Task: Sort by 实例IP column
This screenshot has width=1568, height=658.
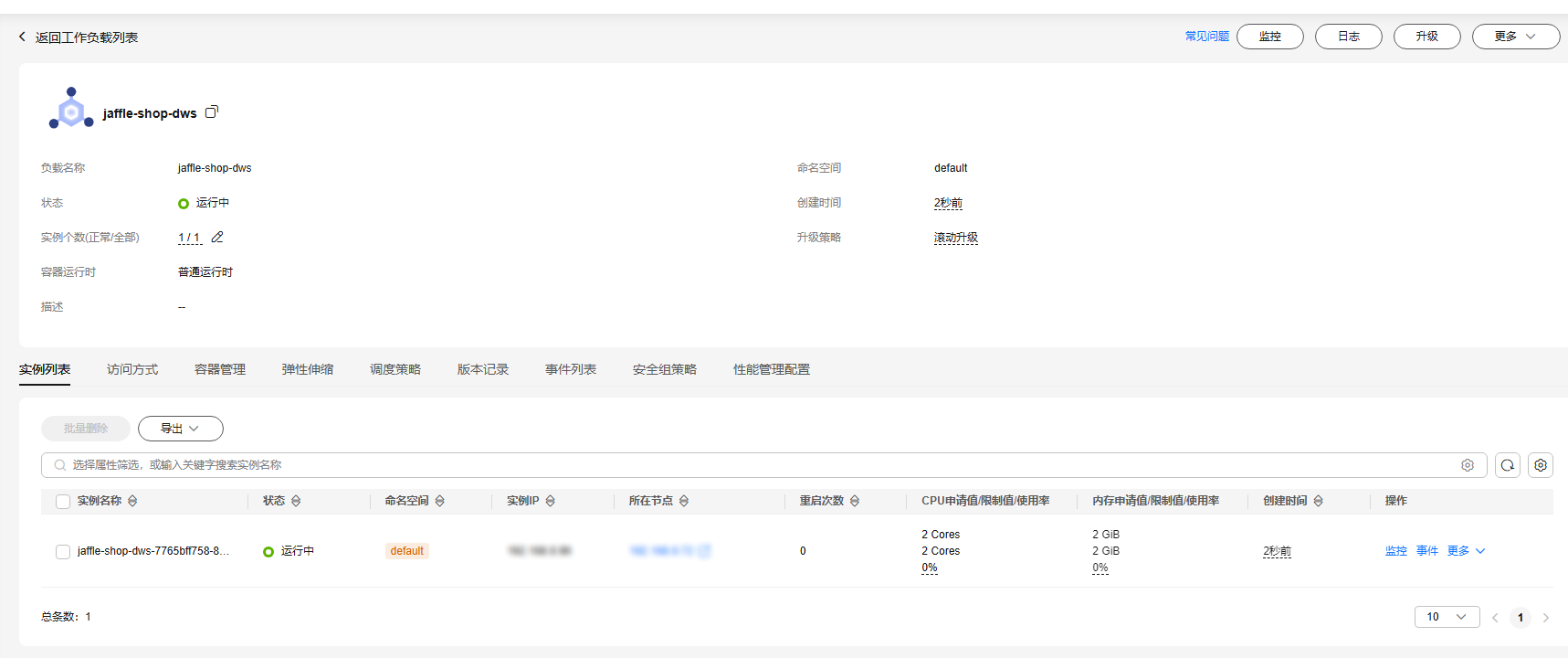Action: 550,501
